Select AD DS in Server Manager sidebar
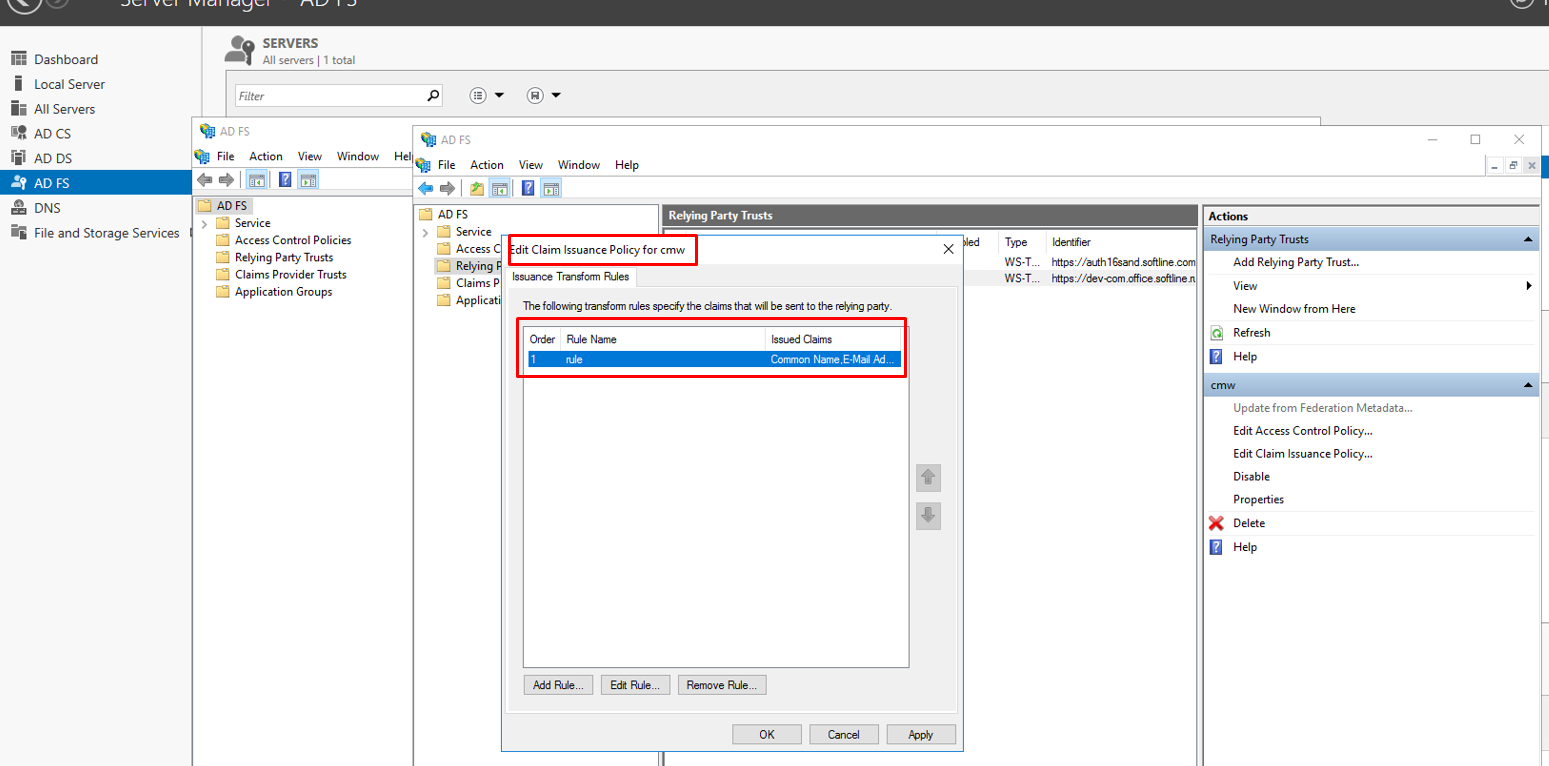The image size is (1549, 766). tap(52, 158)
